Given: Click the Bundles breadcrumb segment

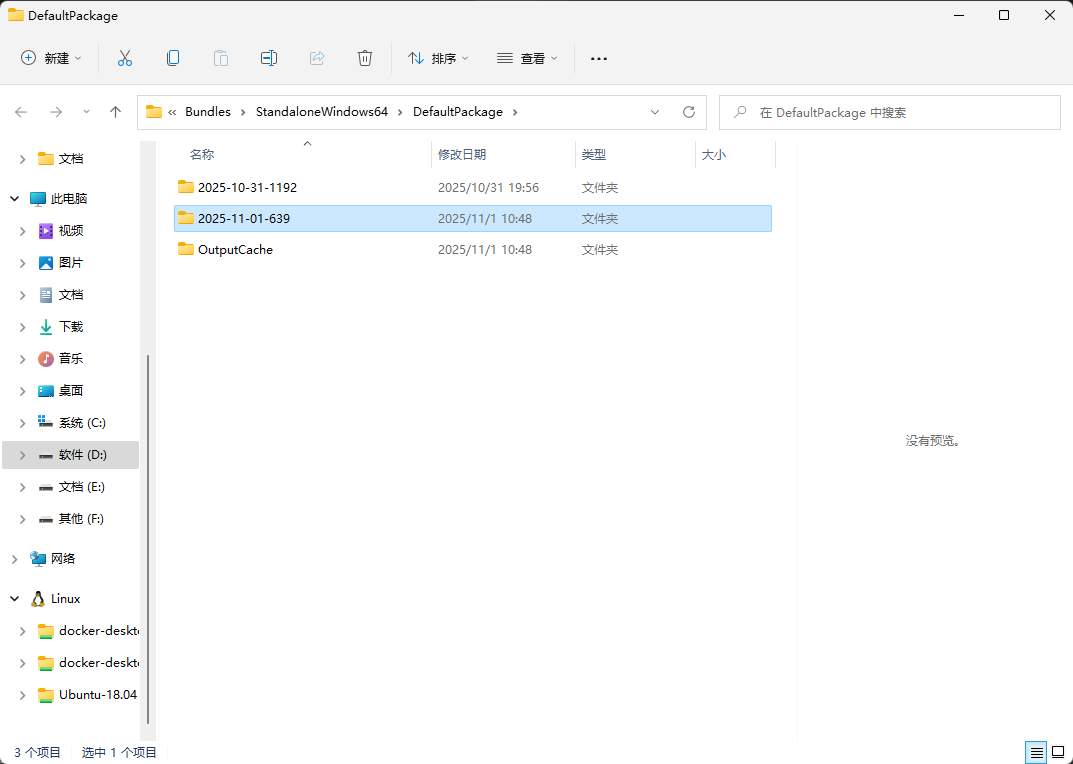Looking at the screenshot, I should click(x=208, y=112).
